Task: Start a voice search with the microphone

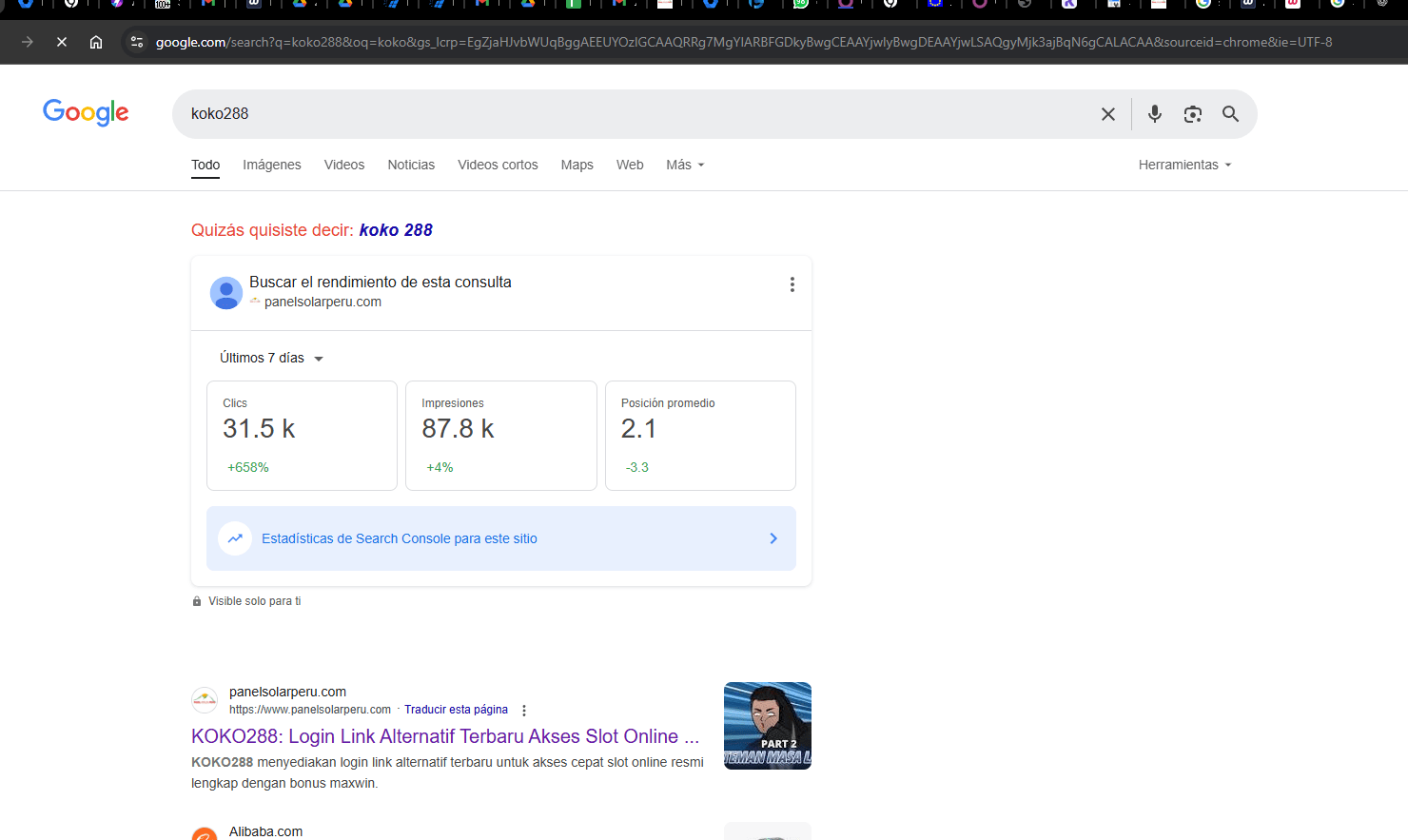Action: tap(1155, 114)
